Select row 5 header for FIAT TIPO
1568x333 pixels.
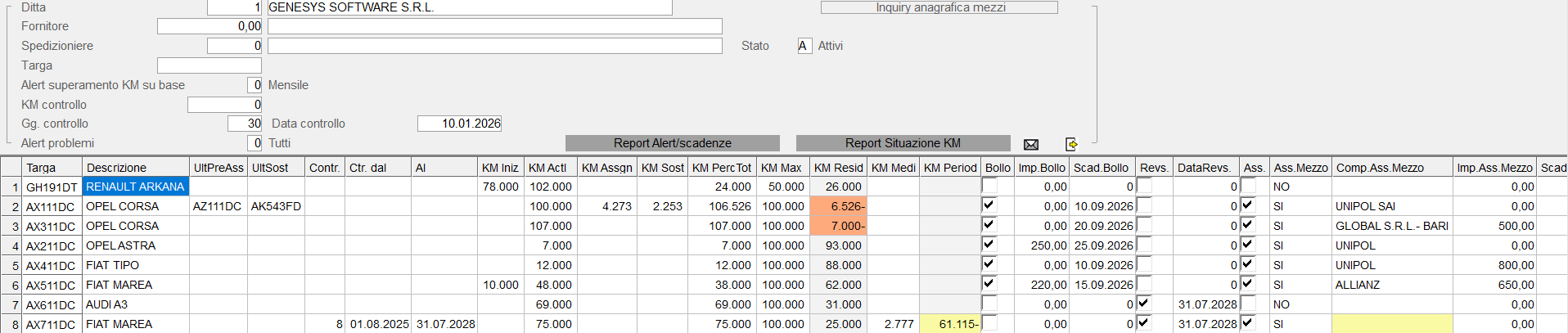[x=11, y=265]
